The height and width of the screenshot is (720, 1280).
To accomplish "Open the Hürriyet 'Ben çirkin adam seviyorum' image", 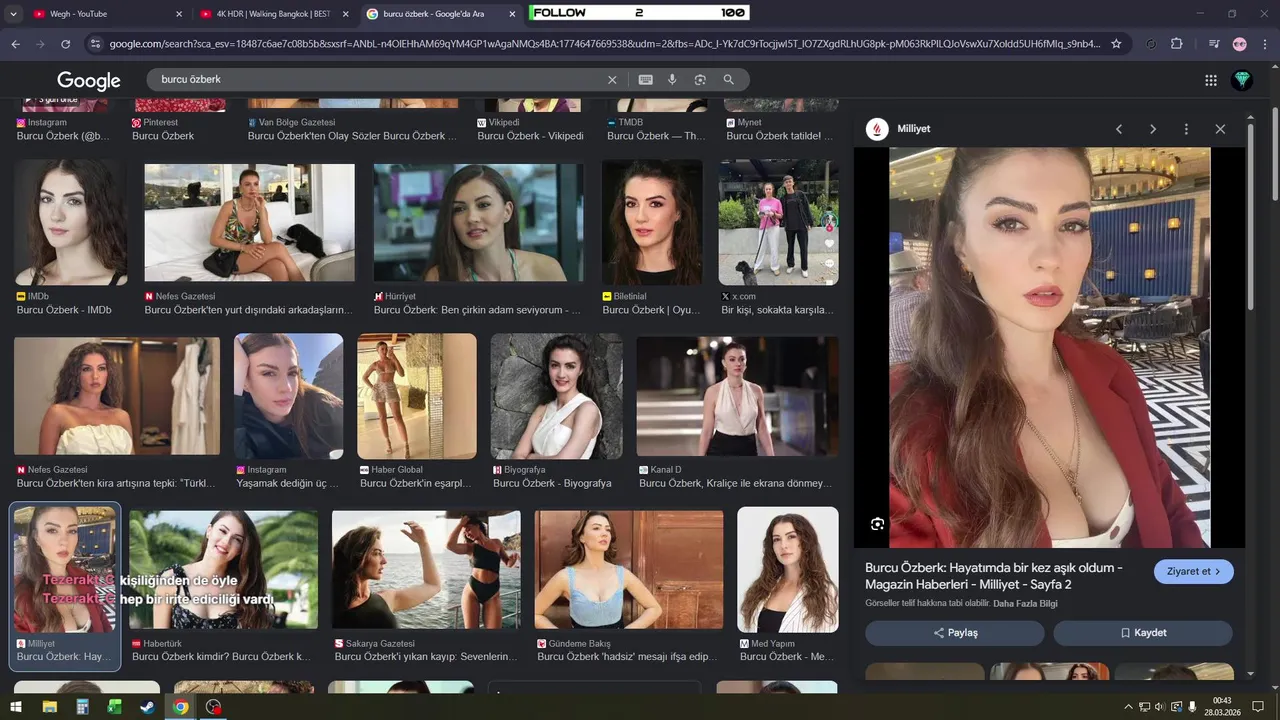I will pyautogui.click(x=478, y=223).
